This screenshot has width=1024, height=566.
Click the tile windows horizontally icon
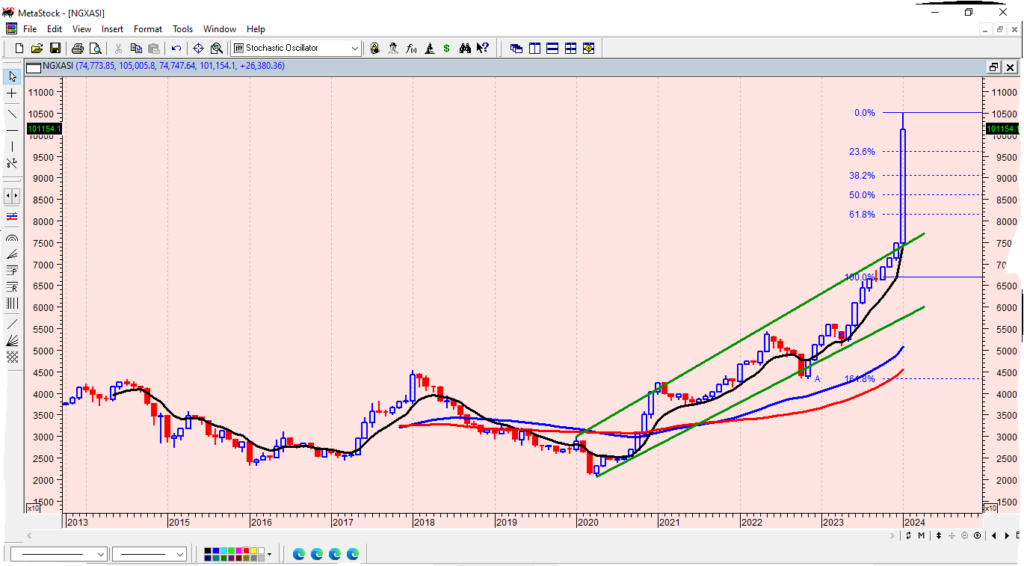pyautogui.click(x=553, y=48)
